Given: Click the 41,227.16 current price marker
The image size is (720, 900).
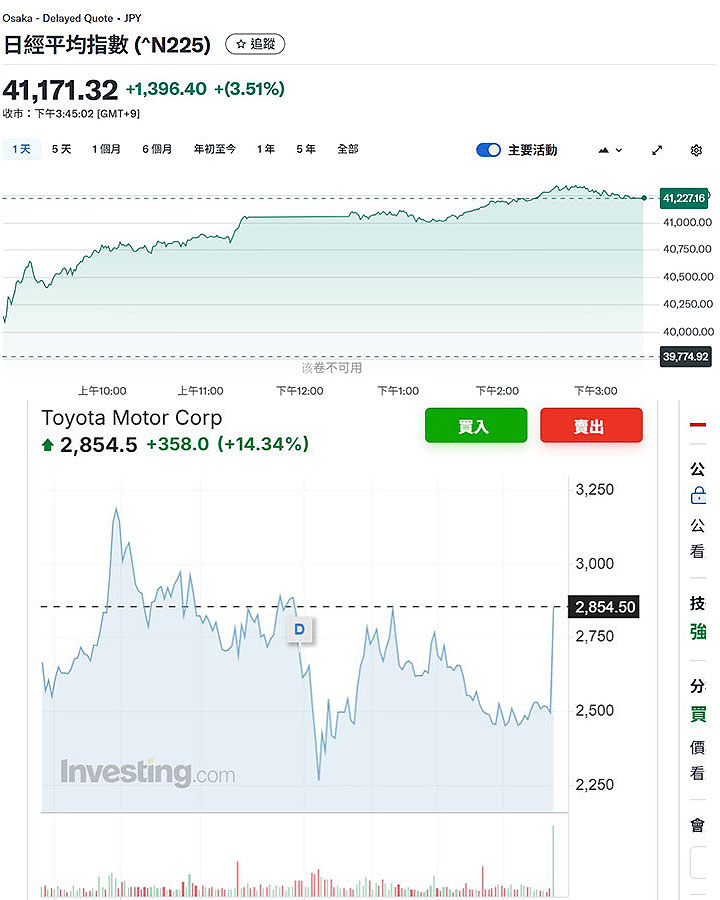Looking at the screenshot, I should pos(684,198).
